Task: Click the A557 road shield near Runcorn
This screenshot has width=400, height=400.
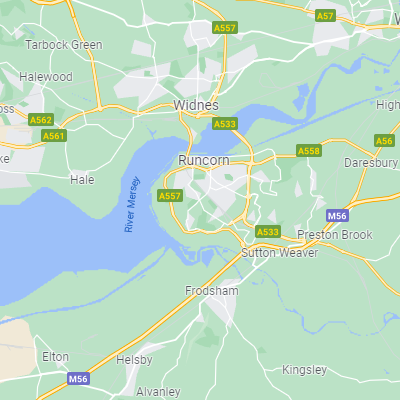Action: coord(170,196)
